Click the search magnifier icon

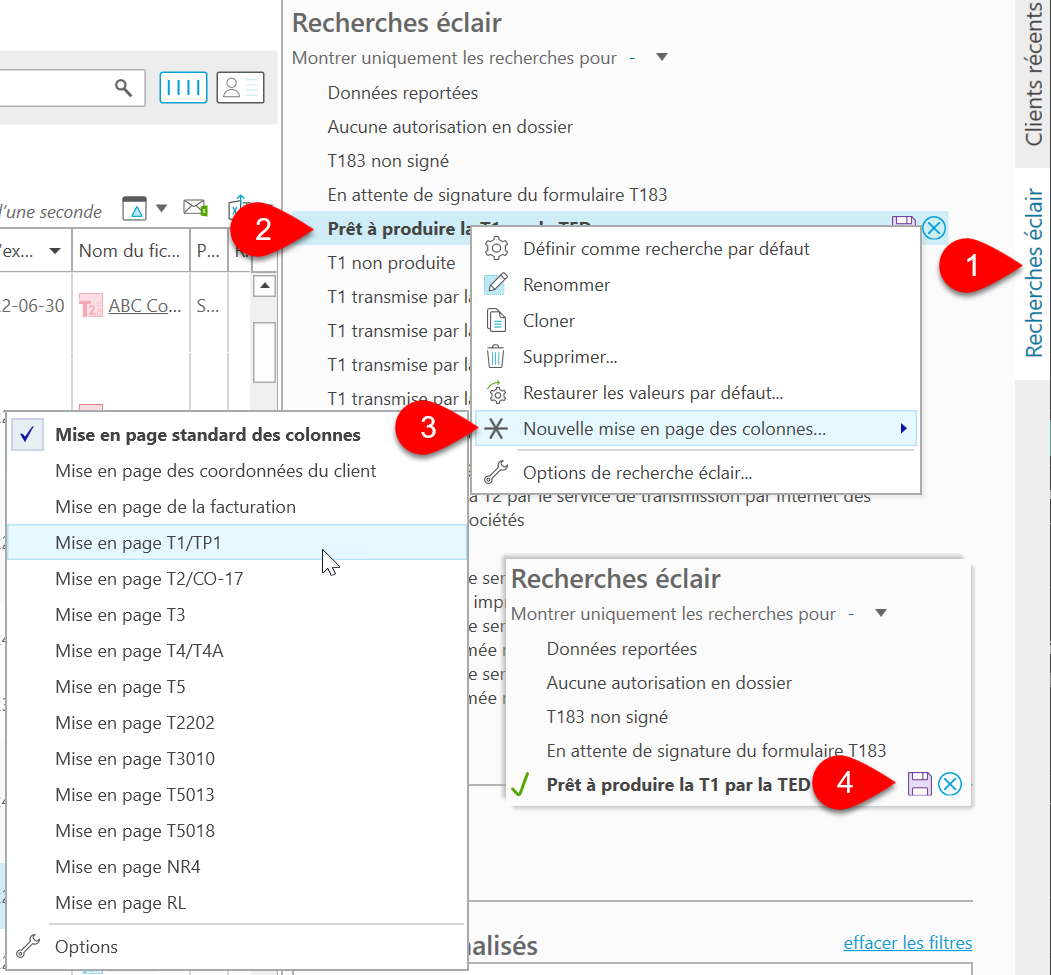click(123, 87)
